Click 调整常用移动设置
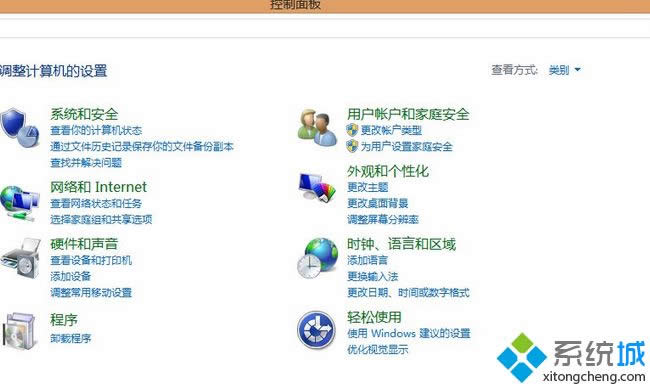 pos(91,293)
